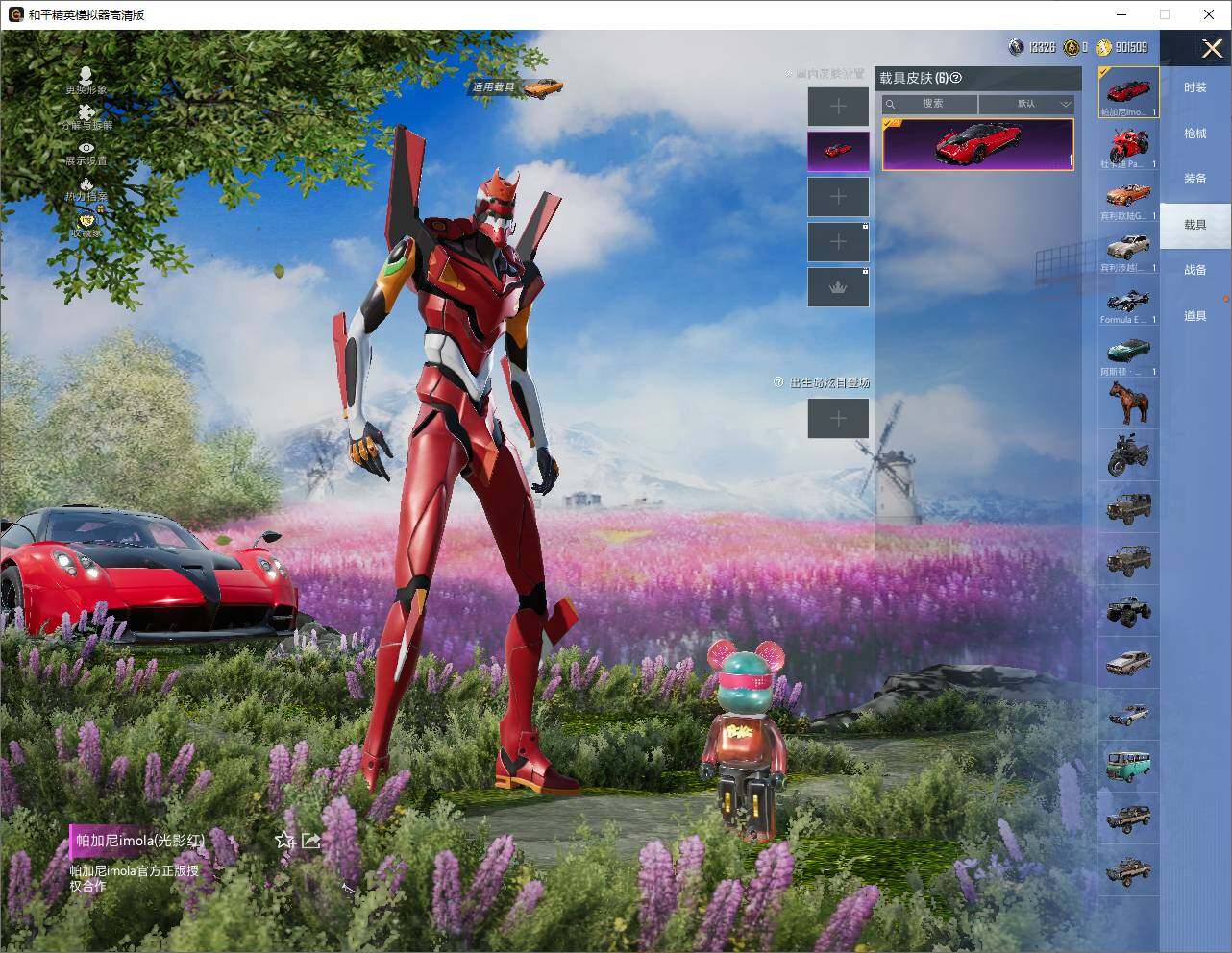Select the olive jeep below the black motorcycle

coord(1128,507)
